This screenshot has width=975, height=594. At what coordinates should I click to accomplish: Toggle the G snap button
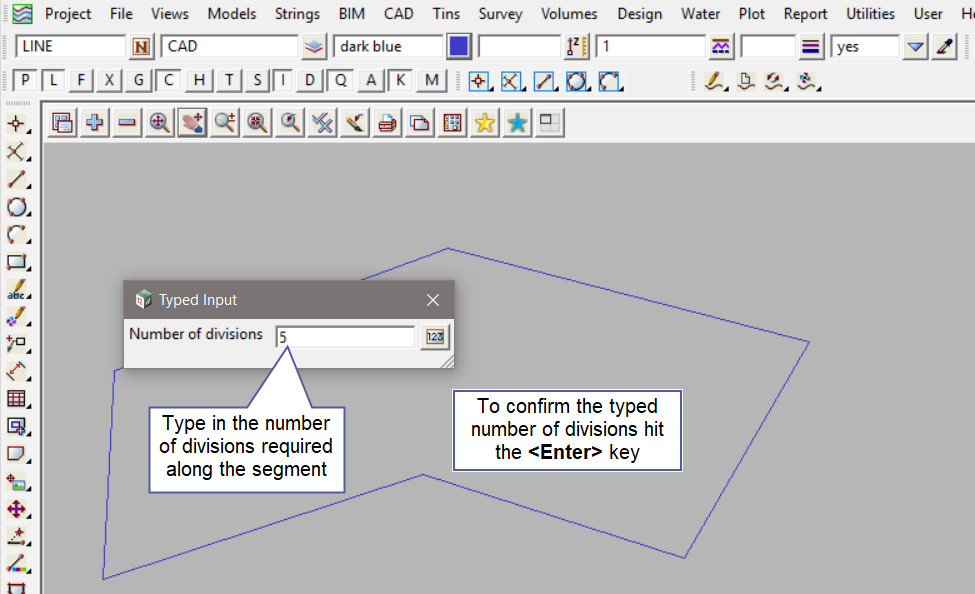[138, 80]
